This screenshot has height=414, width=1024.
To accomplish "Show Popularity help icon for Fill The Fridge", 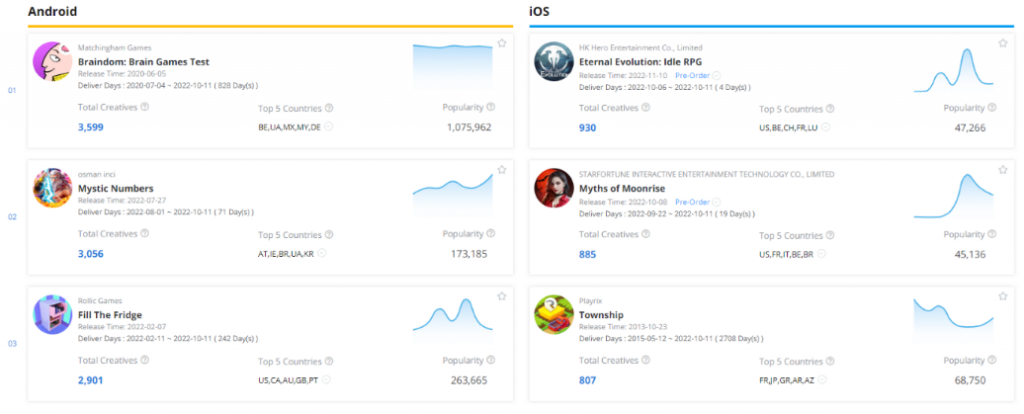I will tap(490, 360).
